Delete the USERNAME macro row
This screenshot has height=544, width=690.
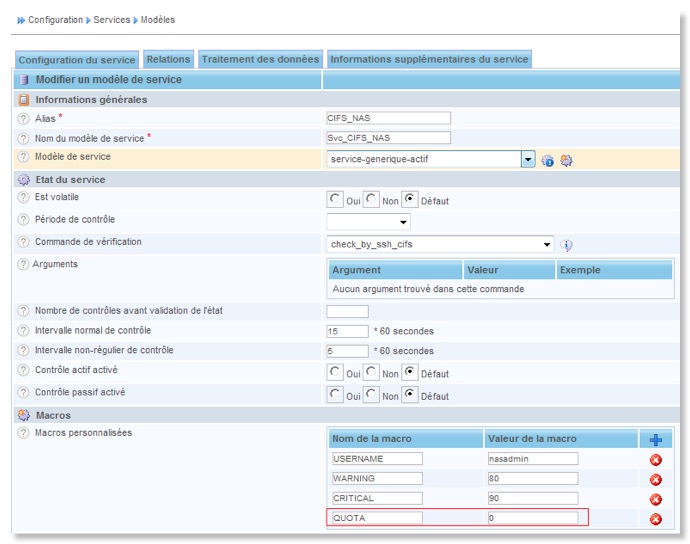[656, 459]
